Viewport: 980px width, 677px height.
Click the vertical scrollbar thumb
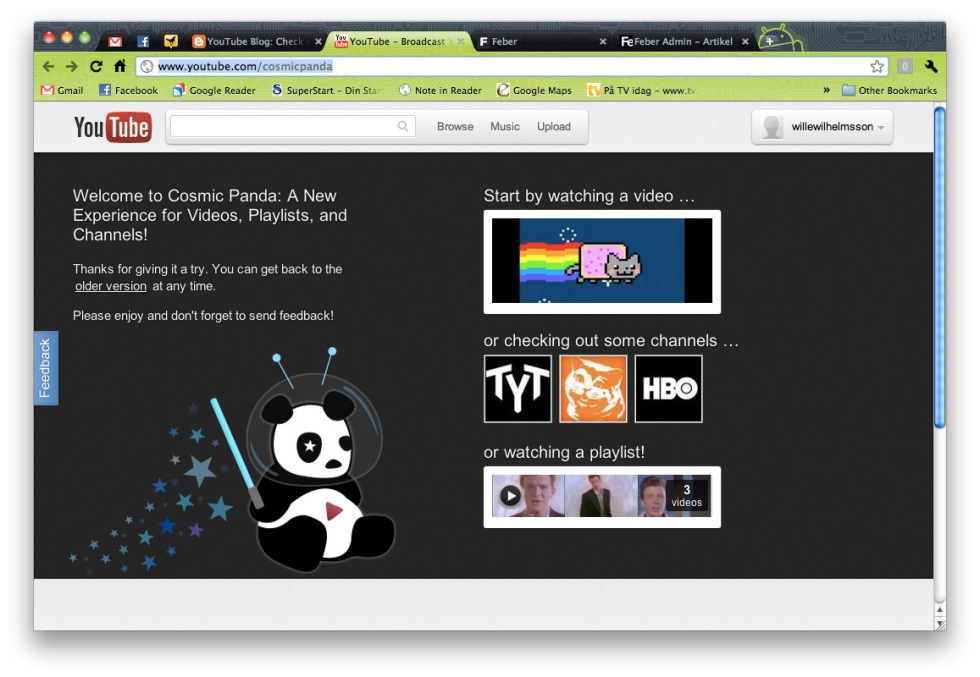click(x=939, y=268)
